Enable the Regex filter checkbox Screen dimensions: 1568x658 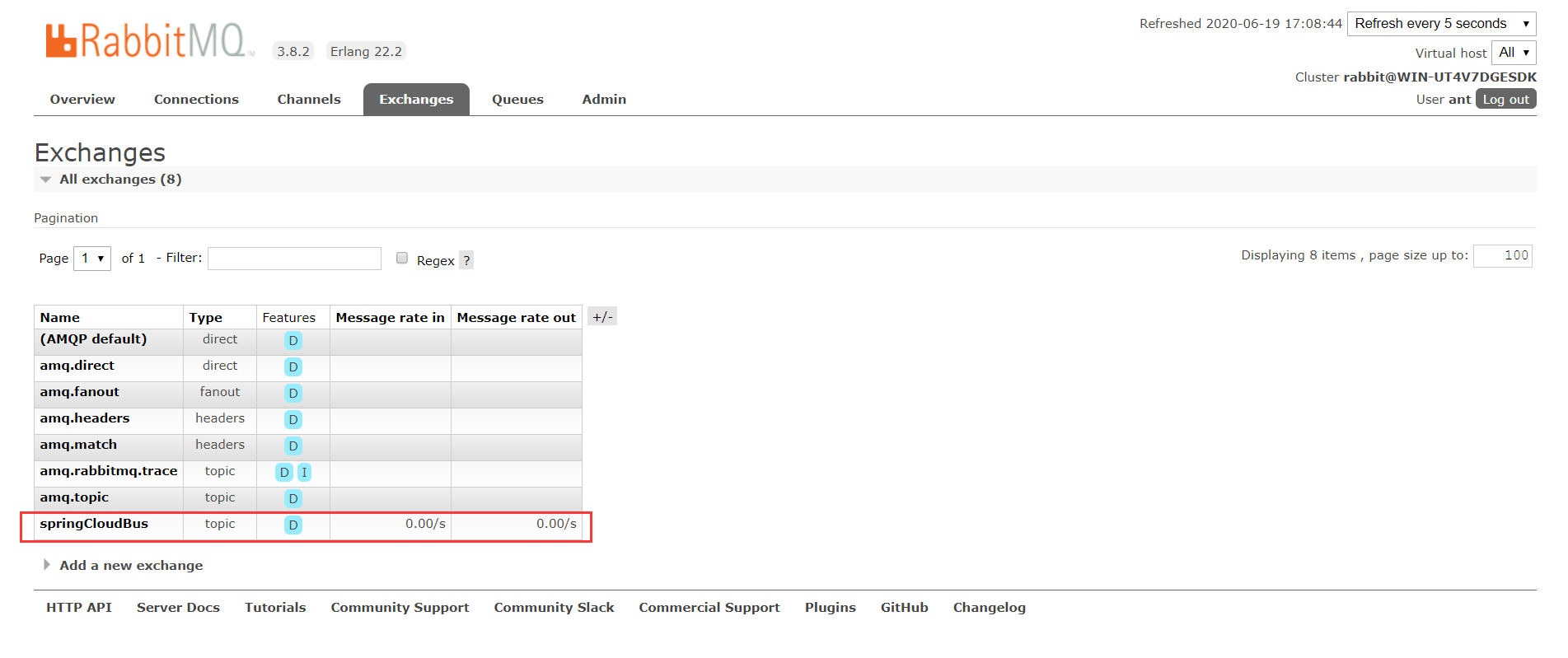[x=402, y=258]
